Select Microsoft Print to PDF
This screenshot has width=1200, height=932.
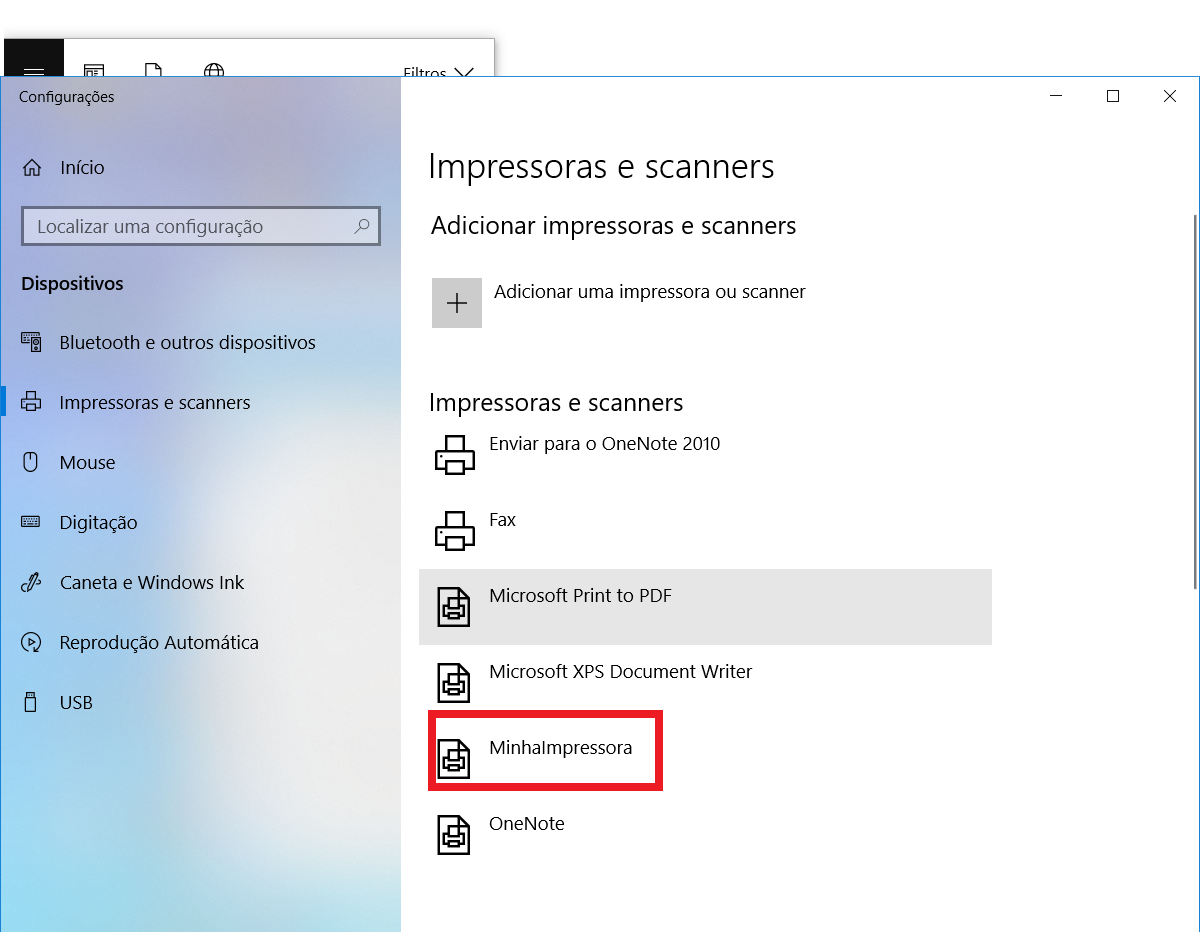705,607
